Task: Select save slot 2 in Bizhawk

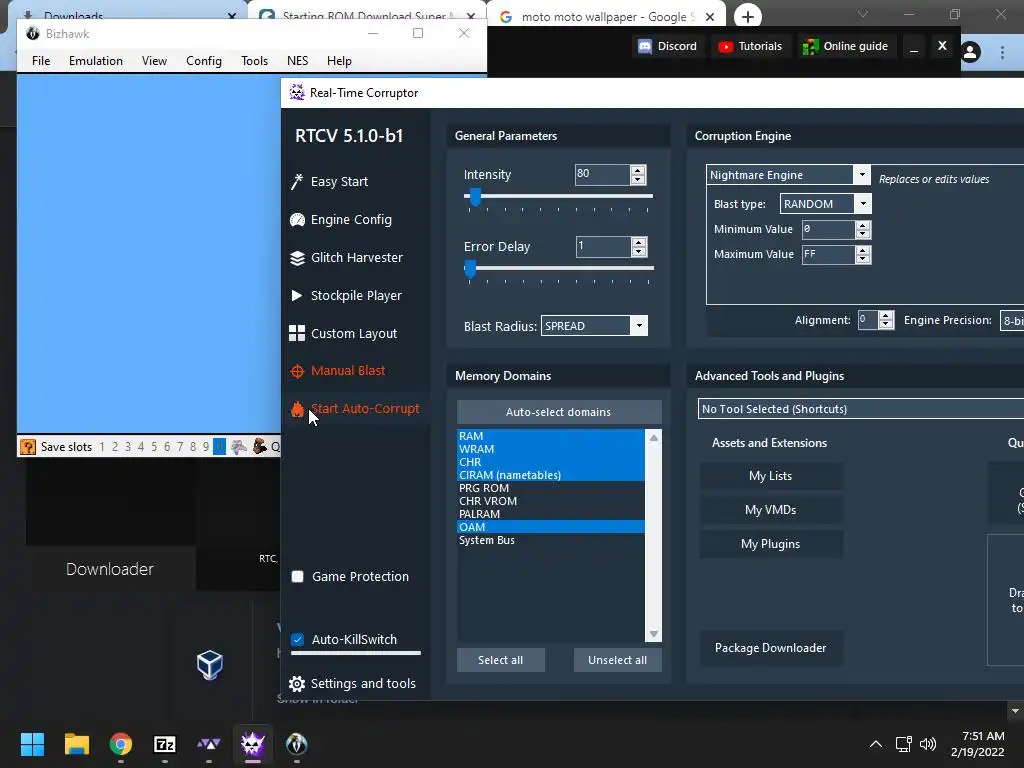Action: [x=115, y=447]
